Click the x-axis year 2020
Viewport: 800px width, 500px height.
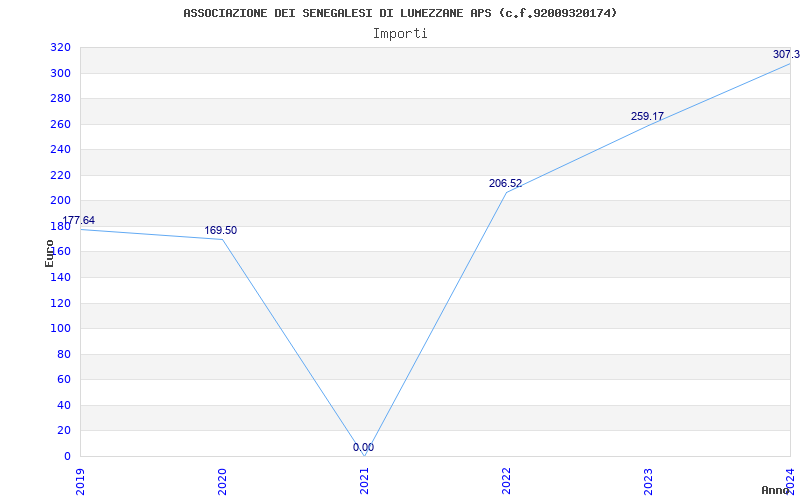click(222, 481)
